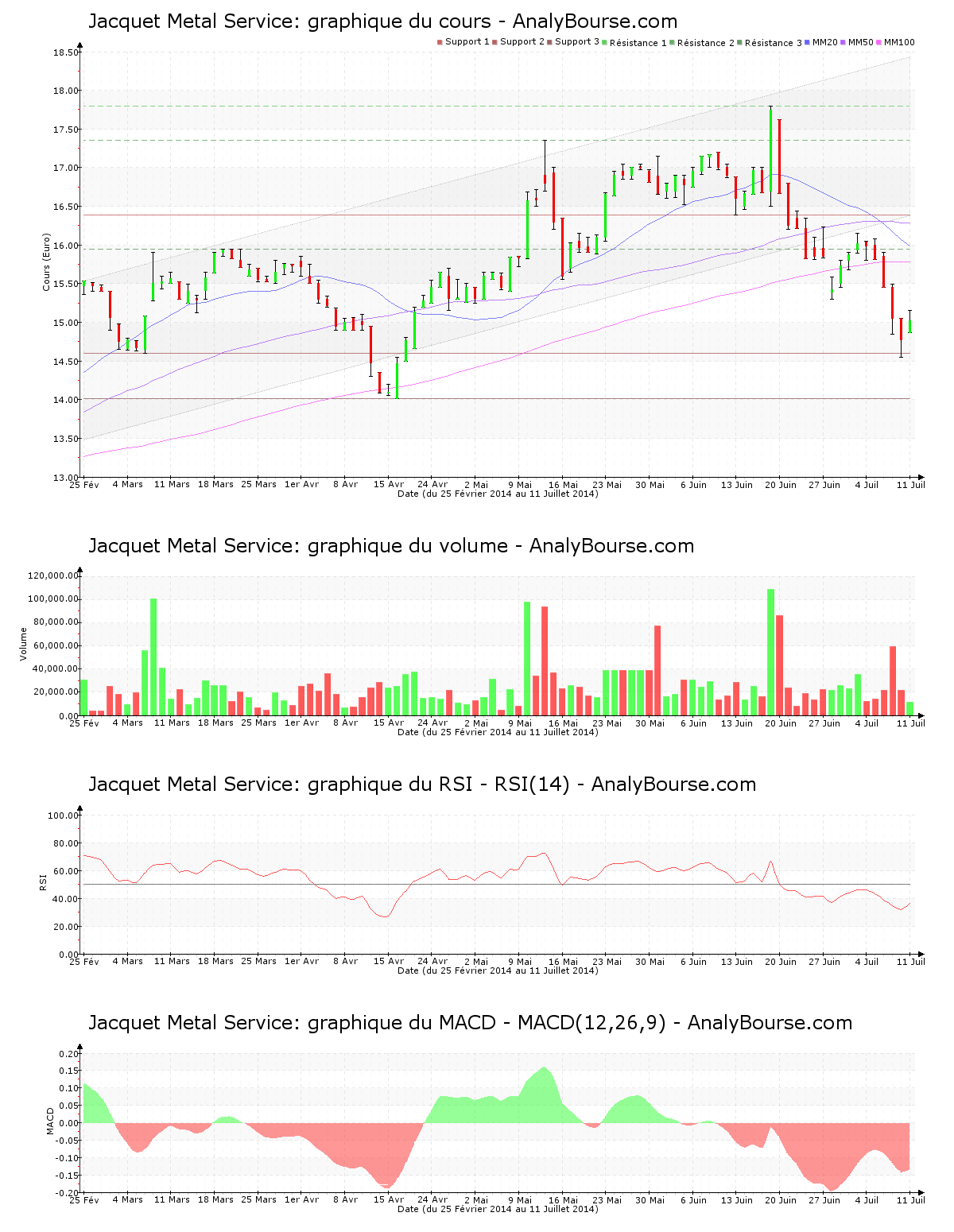Click the 'Volume' vertical axis label

pyautogui.click(x=23, y=644)
